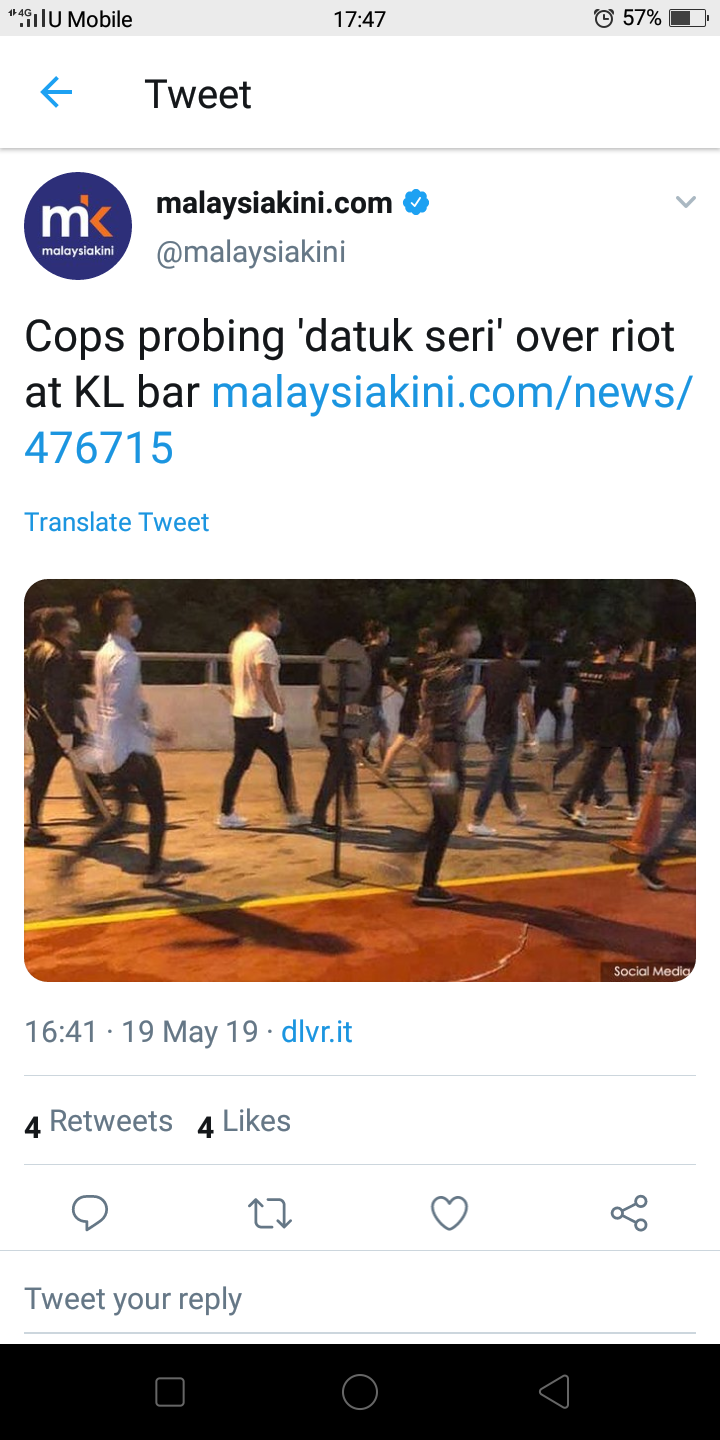Image resolution: width=720 pixels, height=1440 pixels.
Task: Focus the Tweet your reply field
Action: pyautogui.click(x=360, y=1299)
